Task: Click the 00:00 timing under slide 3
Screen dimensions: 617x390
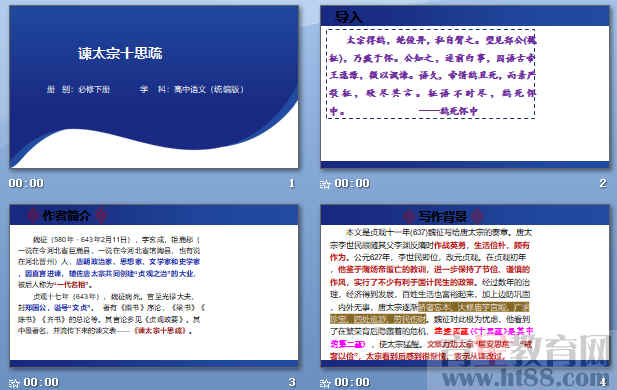Action: point(41,383)
